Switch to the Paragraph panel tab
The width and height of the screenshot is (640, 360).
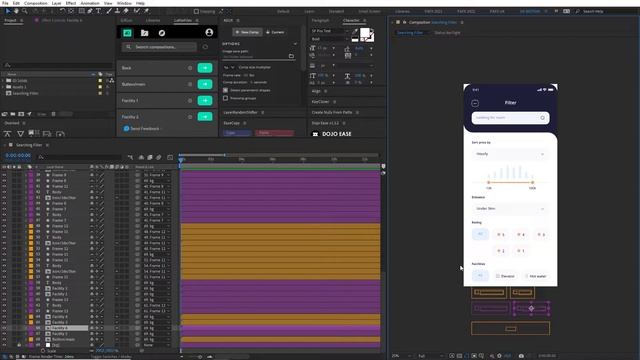click(x=320, y=20)
